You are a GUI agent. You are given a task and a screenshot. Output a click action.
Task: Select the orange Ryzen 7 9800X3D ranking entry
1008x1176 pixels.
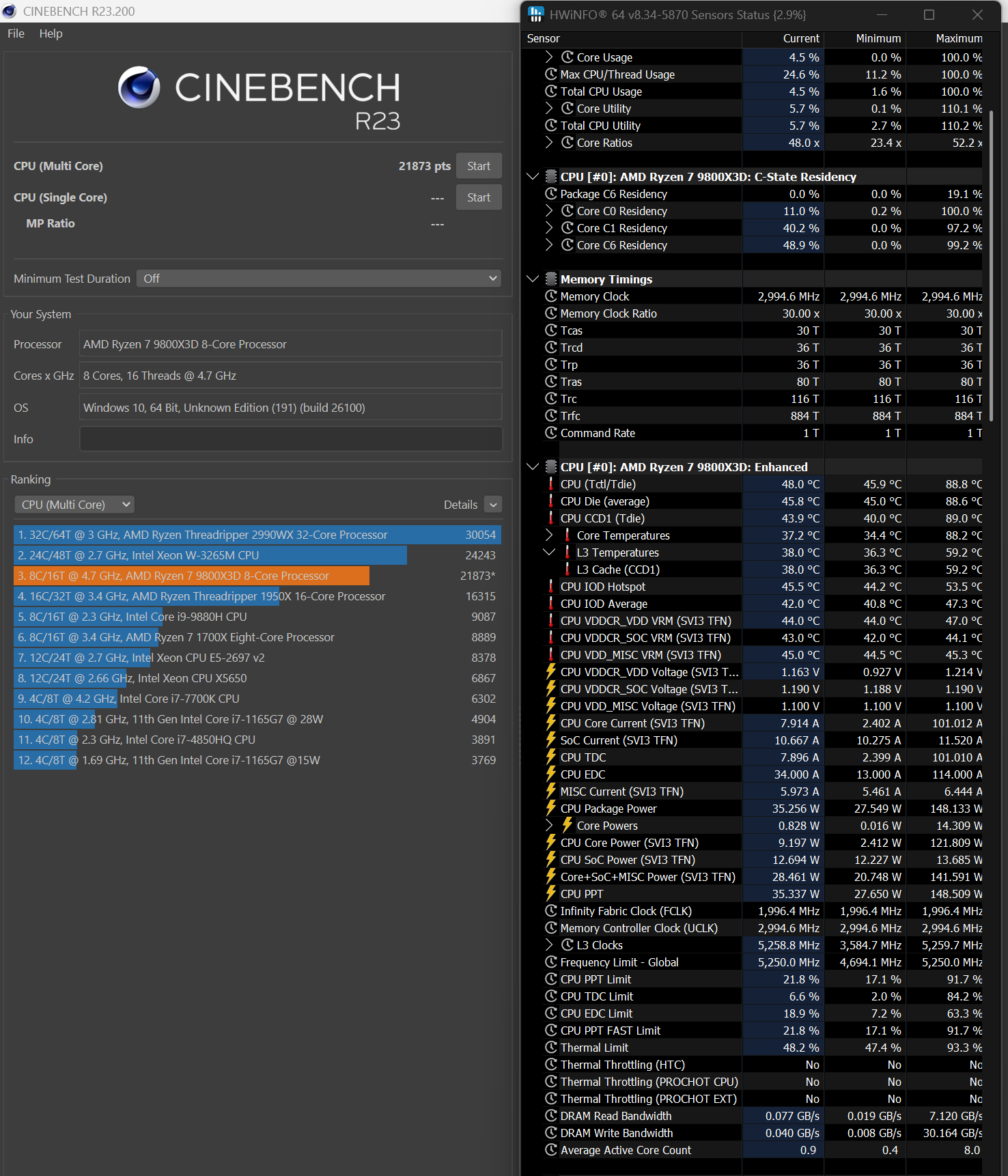257,576
